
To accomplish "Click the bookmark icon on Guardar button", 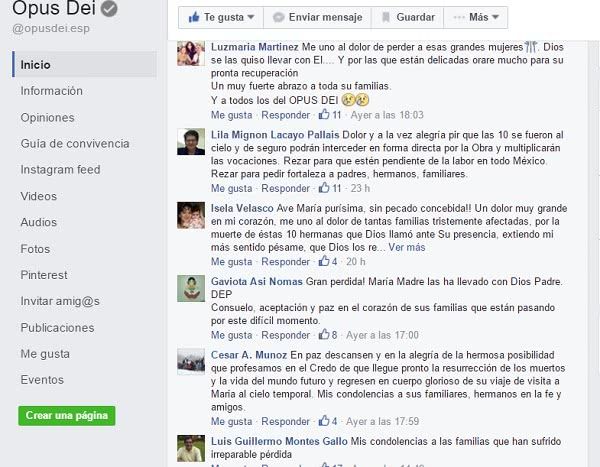I will pos(386,17).
